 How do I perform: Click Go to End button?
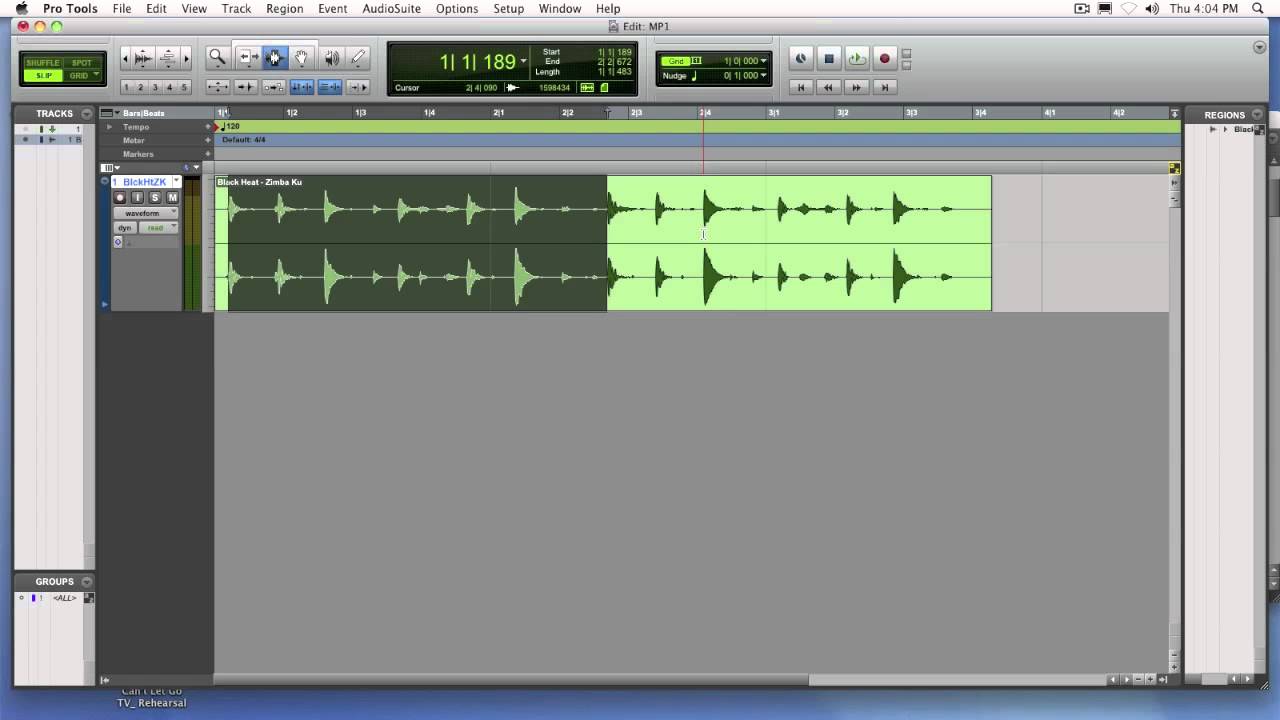pos(885,88)
